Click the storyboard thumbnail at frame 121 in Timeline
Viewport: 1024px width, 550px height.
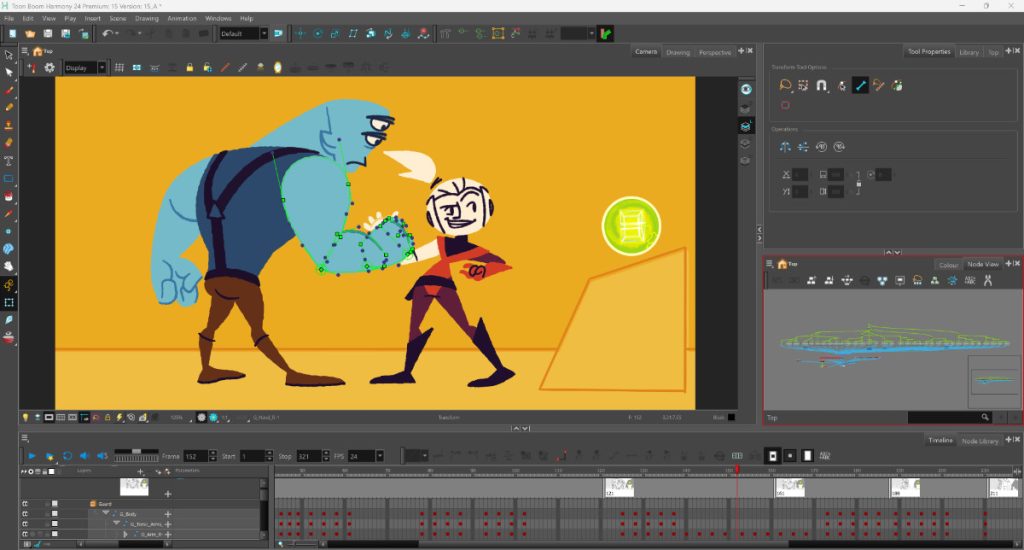(619, 487)
